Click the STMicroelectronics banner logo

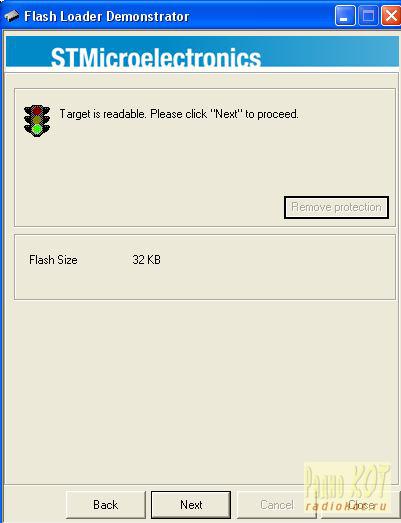coord(155,57)
